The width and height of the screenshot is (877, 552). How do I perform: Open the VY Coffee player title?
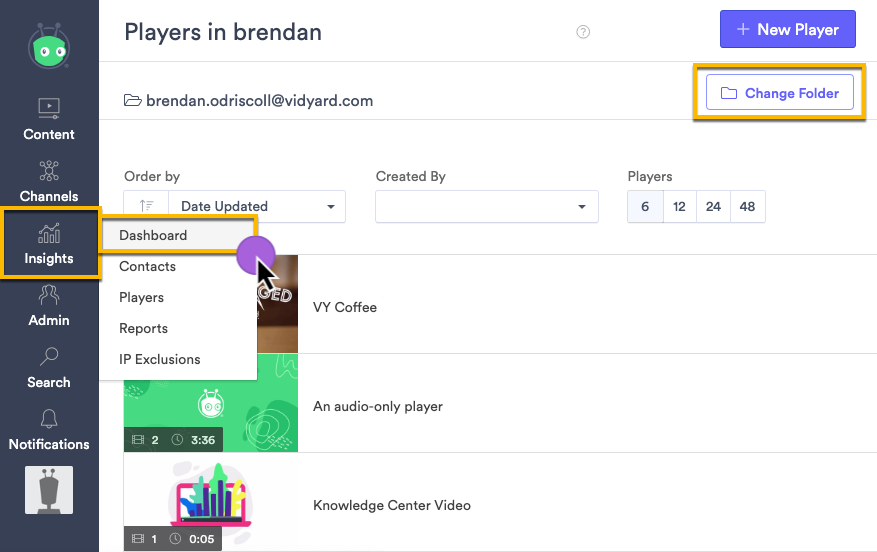pyautogui.click(x=345, y=308)
